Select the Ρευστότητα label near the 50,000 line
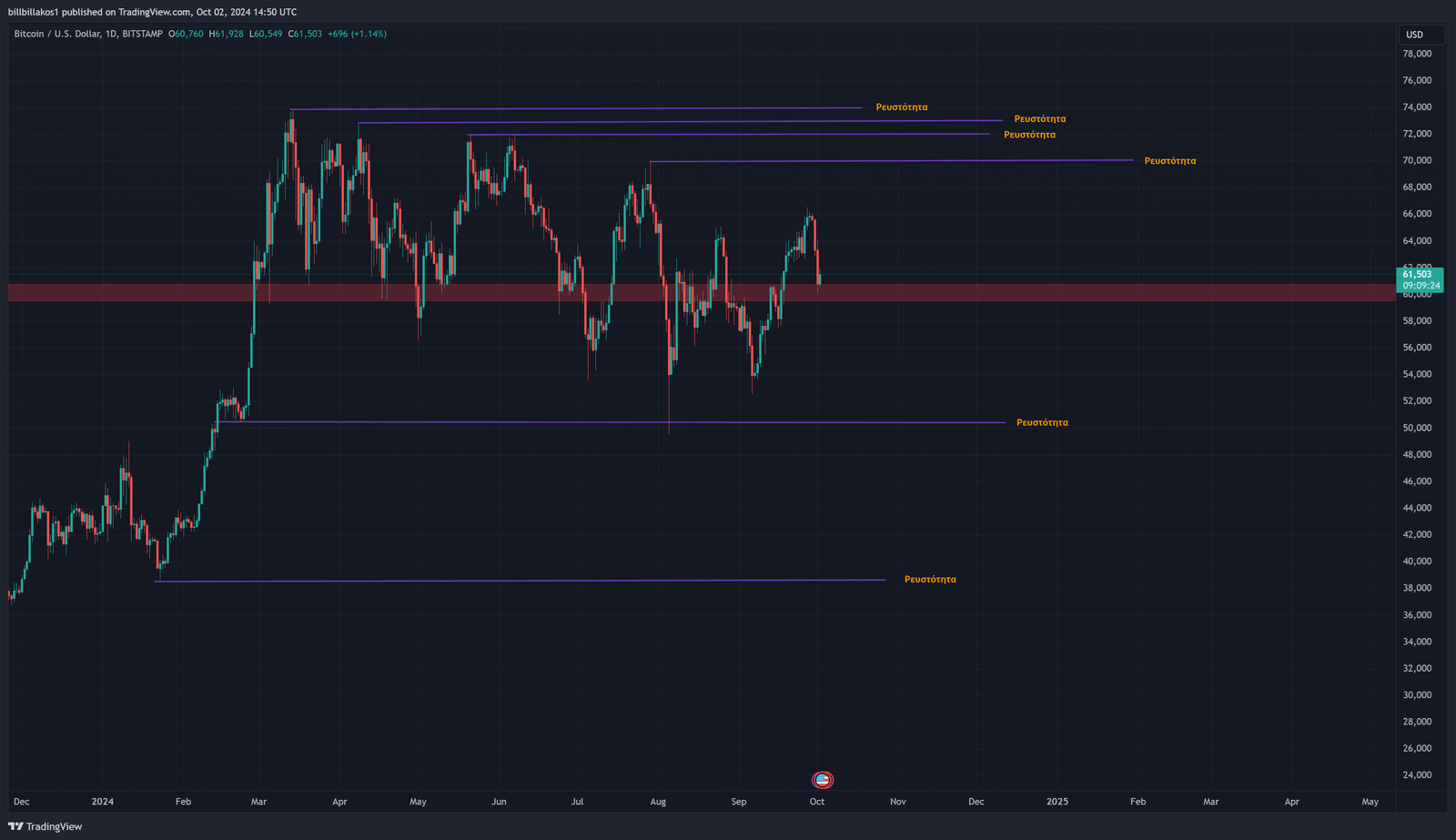 (1042, 422)
